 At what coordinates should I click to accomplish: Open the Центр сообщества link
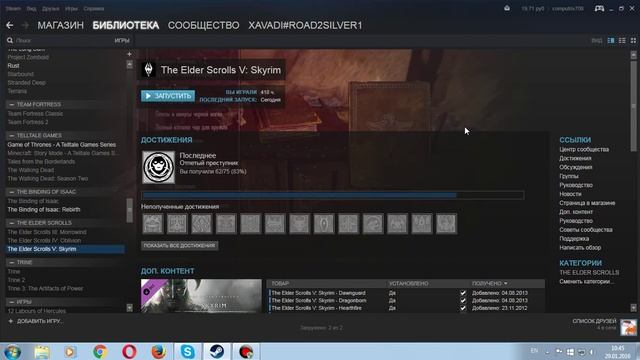coord(584,149)
